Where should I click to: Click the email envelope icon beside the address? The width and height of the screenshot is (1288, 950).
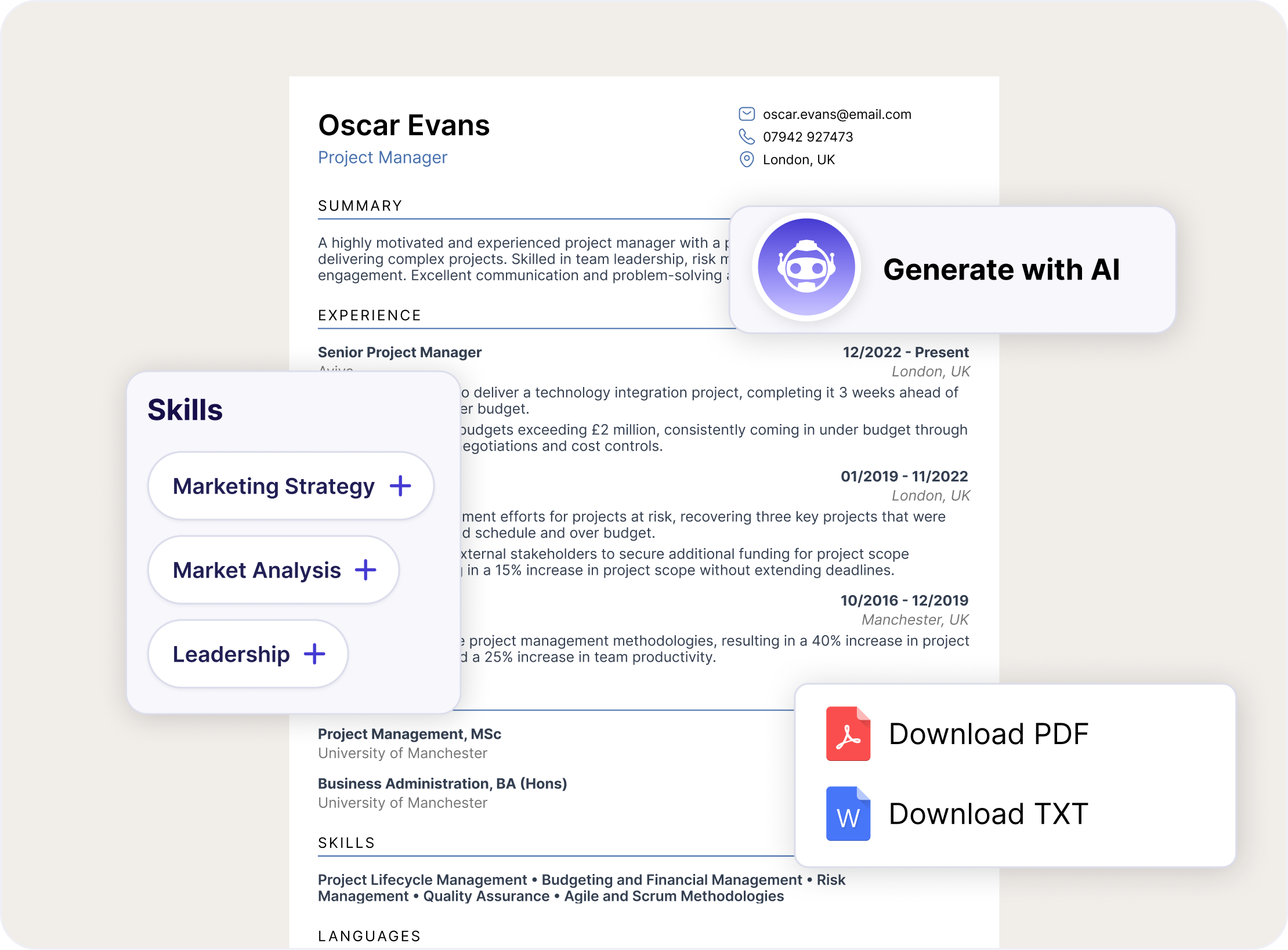click(x=747, y=114)
